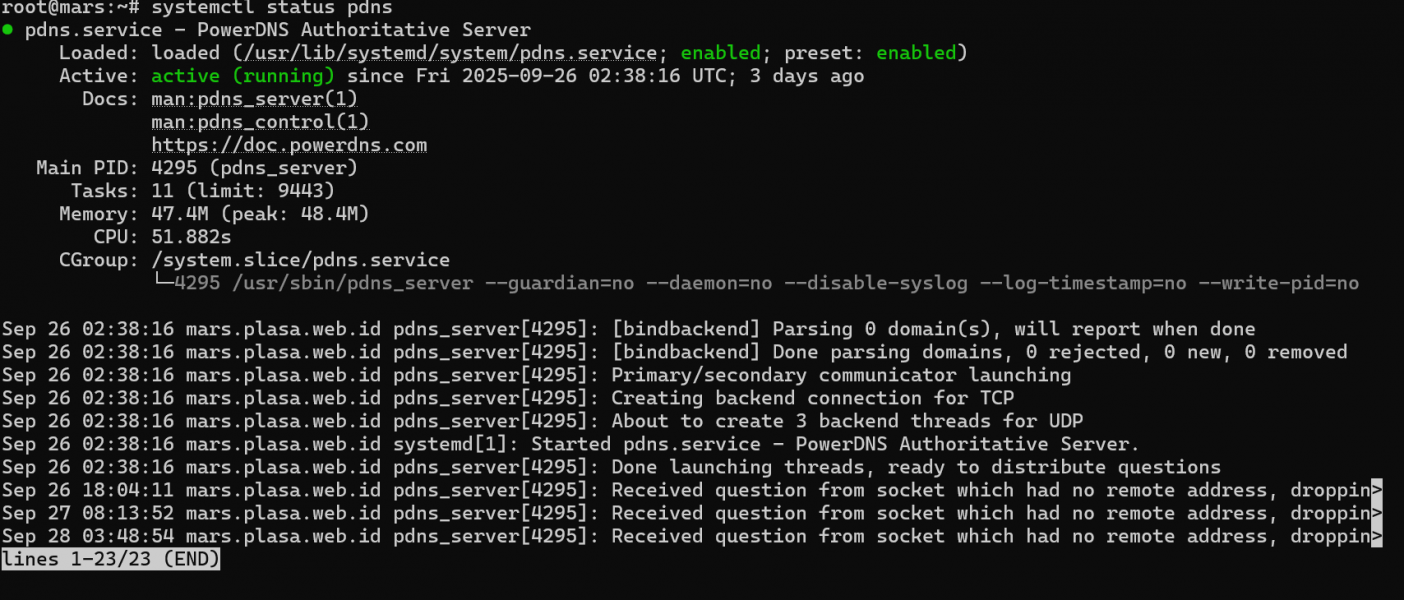
Task: Open the man:pdns_server(1) docs link
Action: (254, 99)
